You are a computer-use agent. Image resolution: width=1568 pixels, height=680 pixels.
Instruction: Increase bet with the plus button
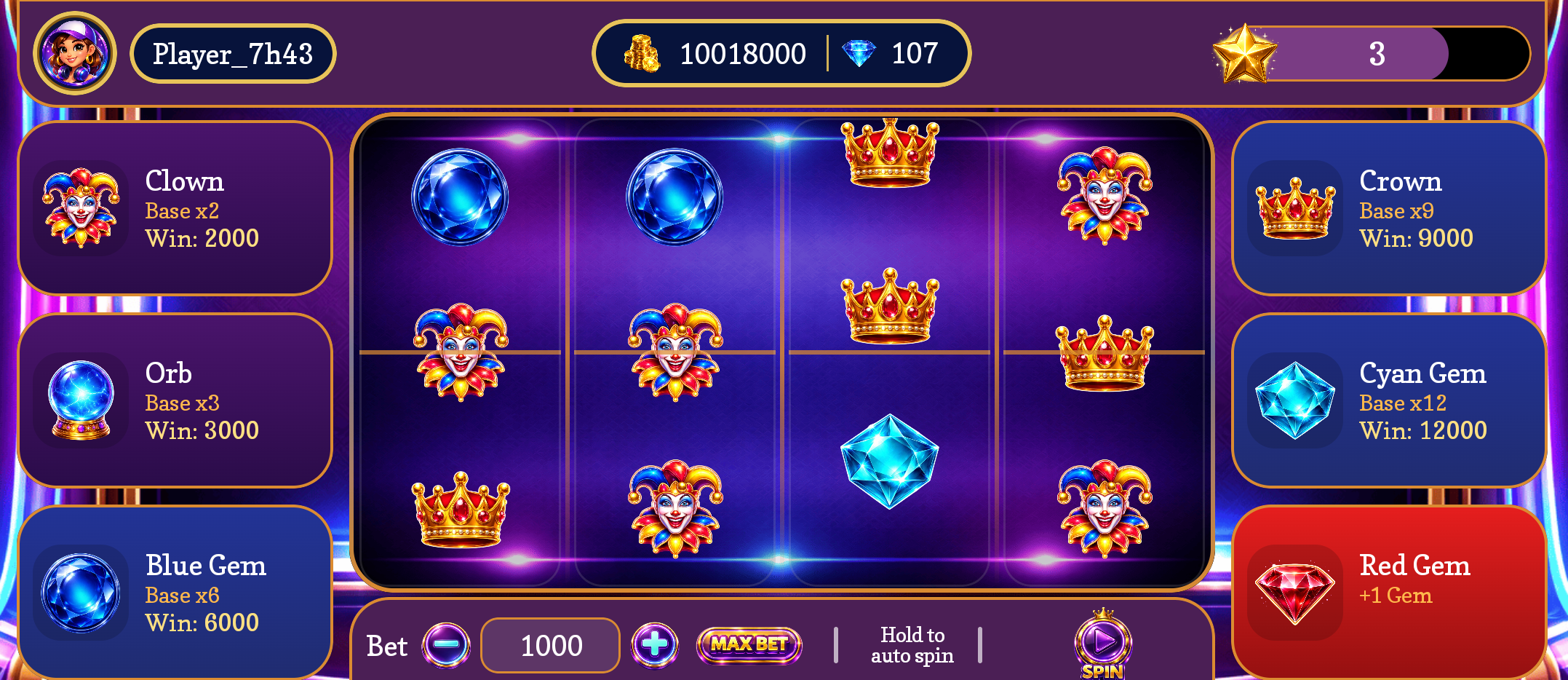pyautogui.click(x=655, y=644)
